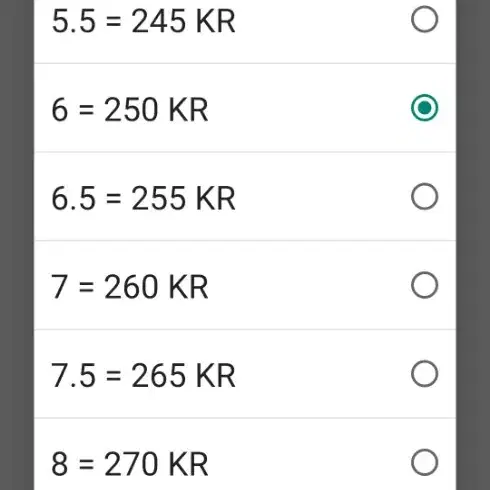Select the 8 = 270 KR radio button
The image size is (490, 490).
[424, 462]
